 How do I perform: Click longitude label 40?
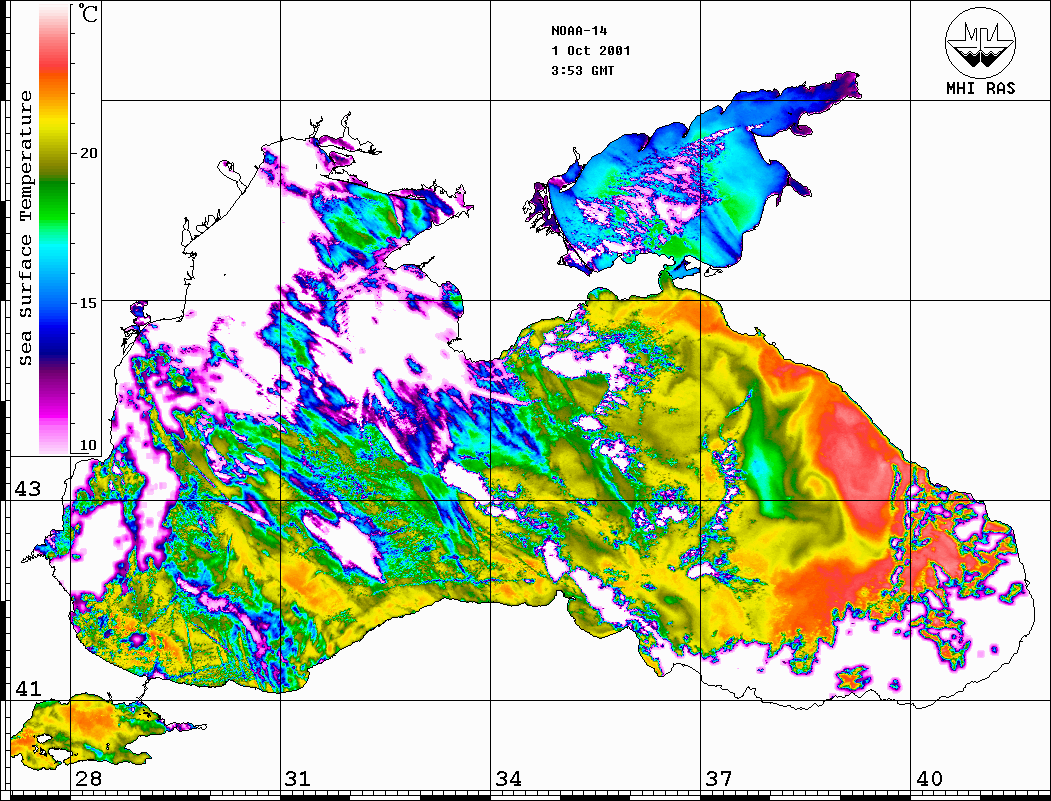coord(929,778)
